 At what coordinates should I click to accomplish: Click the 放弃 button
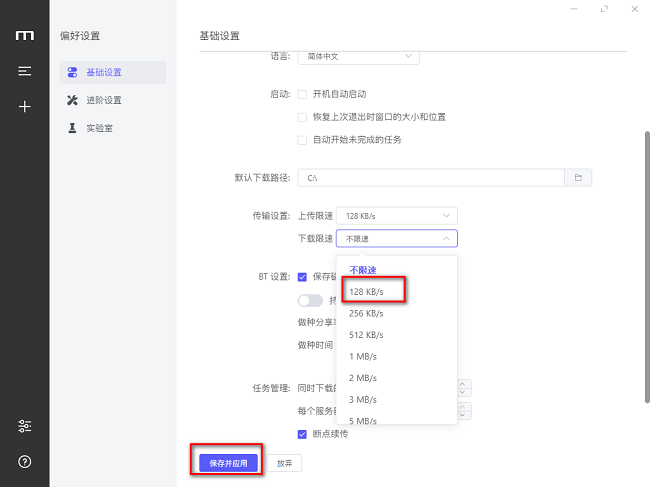[x=285, y=463]
